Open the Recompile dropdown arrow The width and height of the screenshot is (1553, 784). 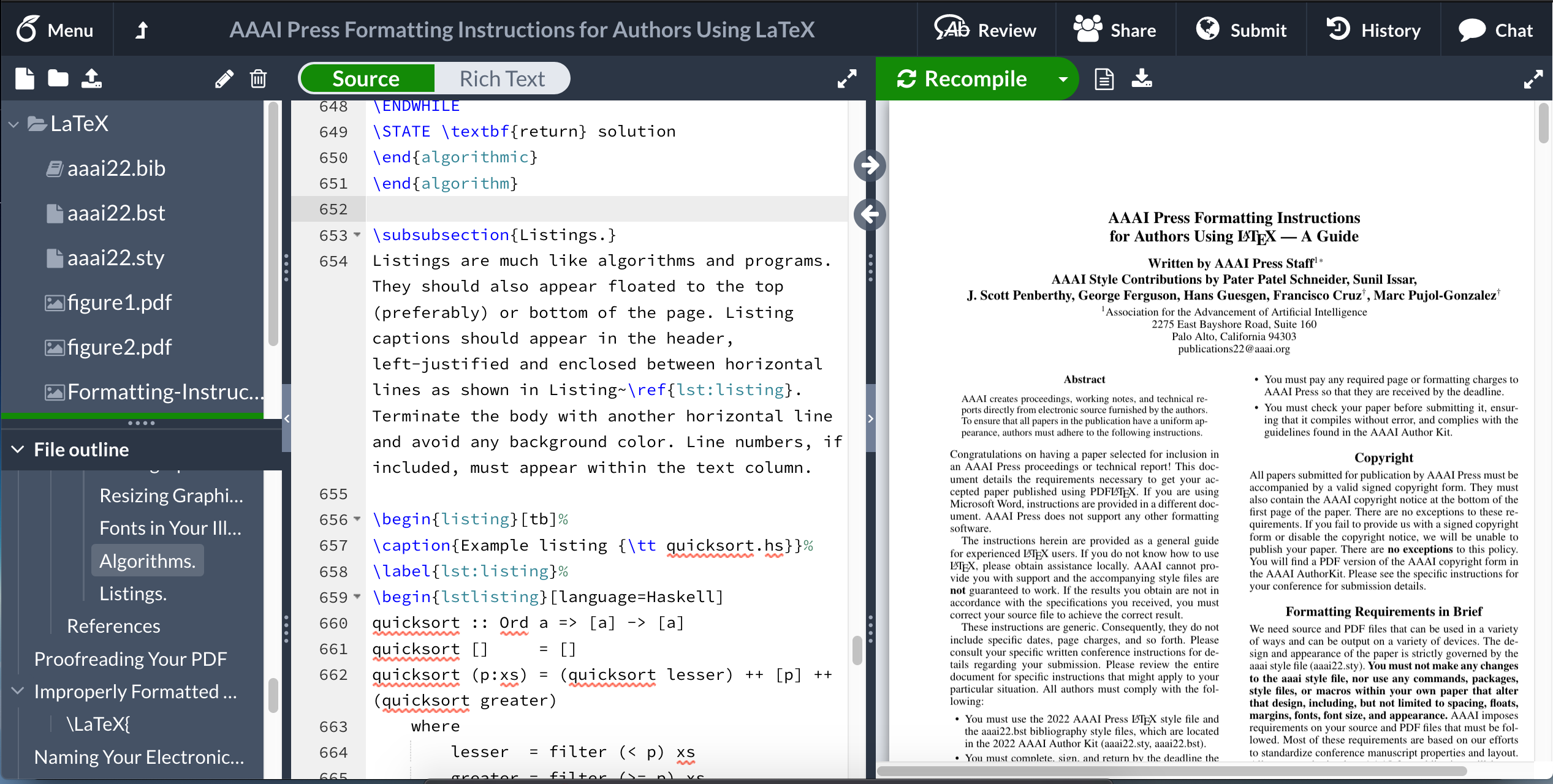tap(1063, 78)
